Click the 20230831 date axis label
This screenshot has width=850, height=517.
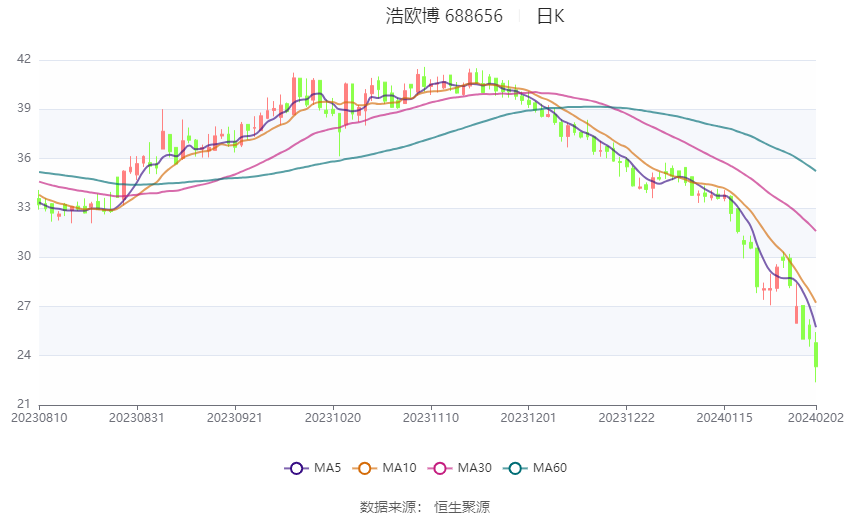click(x=137, y=418)
